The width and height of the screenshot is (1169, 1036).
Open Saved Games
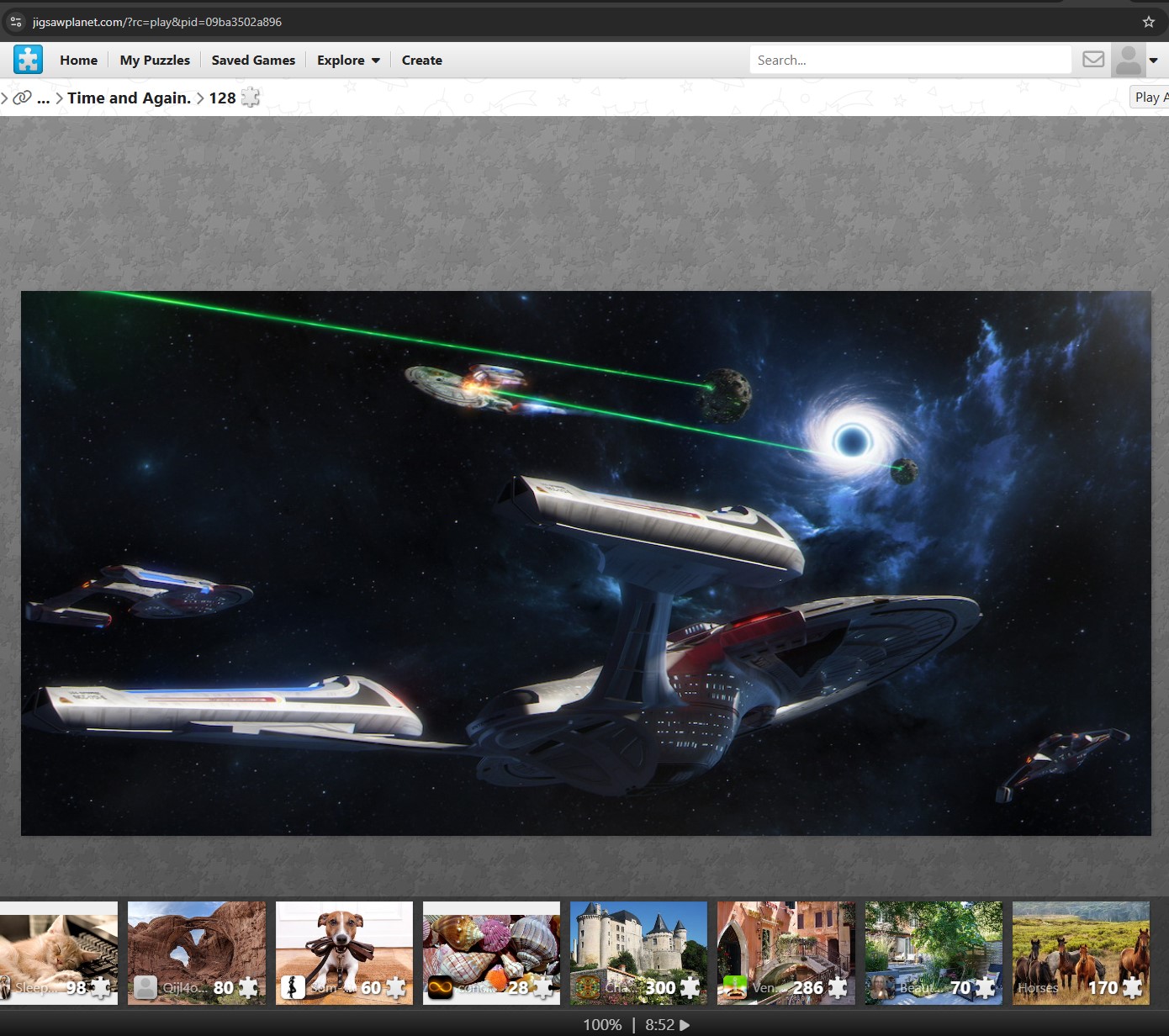pyautogui.click(x=253, y=61)
